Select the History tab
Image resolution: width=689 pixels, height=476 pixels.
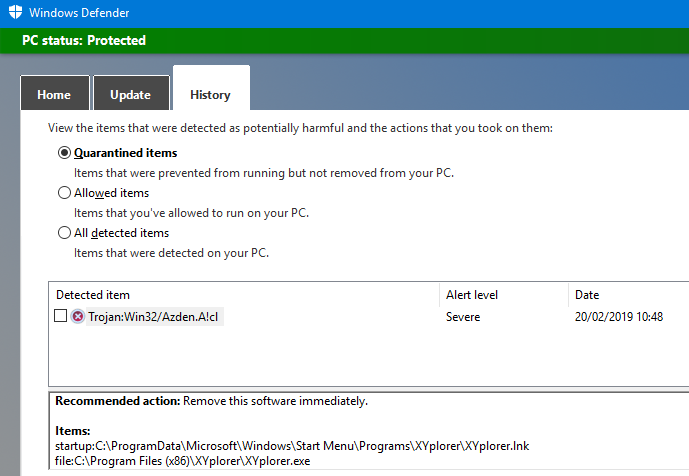point(210,95)
